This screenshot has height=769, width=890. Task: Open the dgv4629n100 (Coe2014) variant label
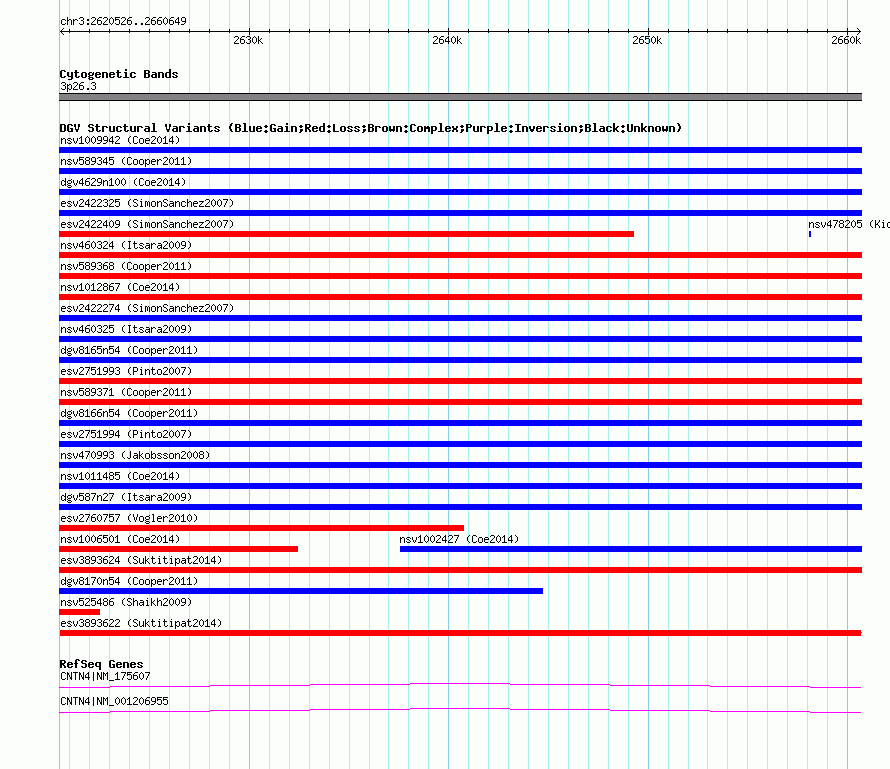point(123,182)
